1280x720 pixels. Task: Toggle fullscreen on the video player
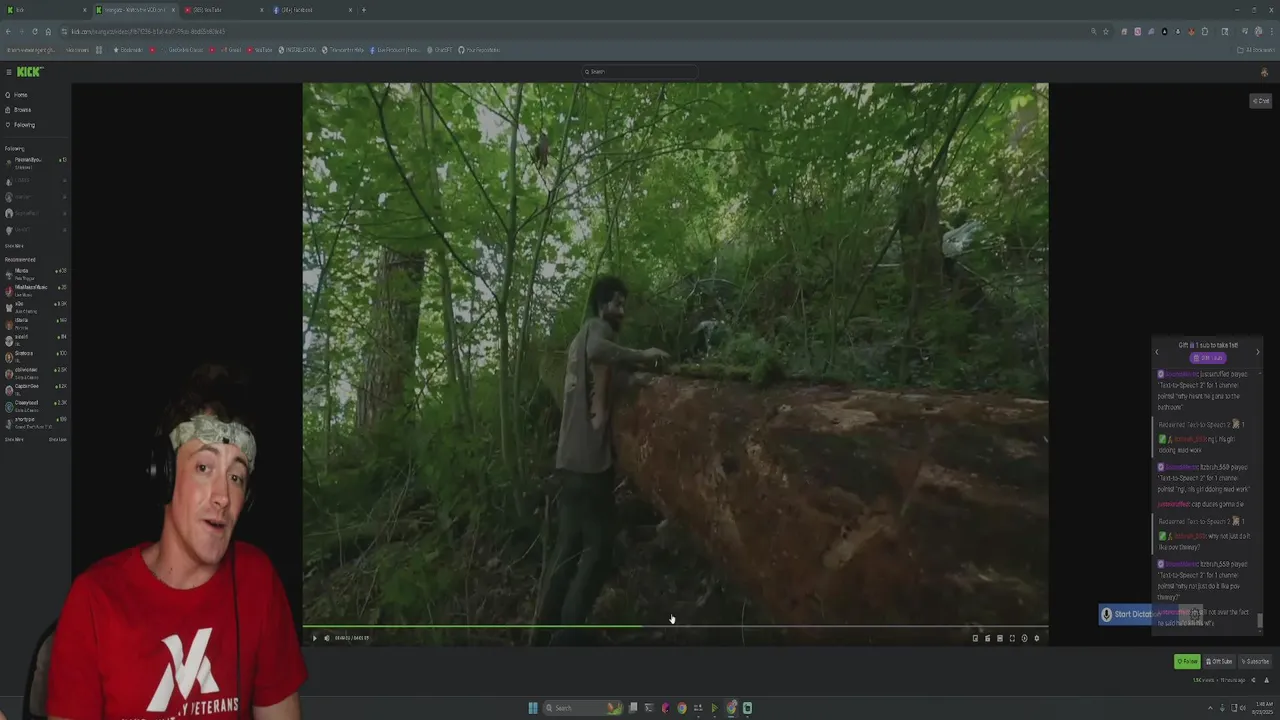[x=1012, y=638]
